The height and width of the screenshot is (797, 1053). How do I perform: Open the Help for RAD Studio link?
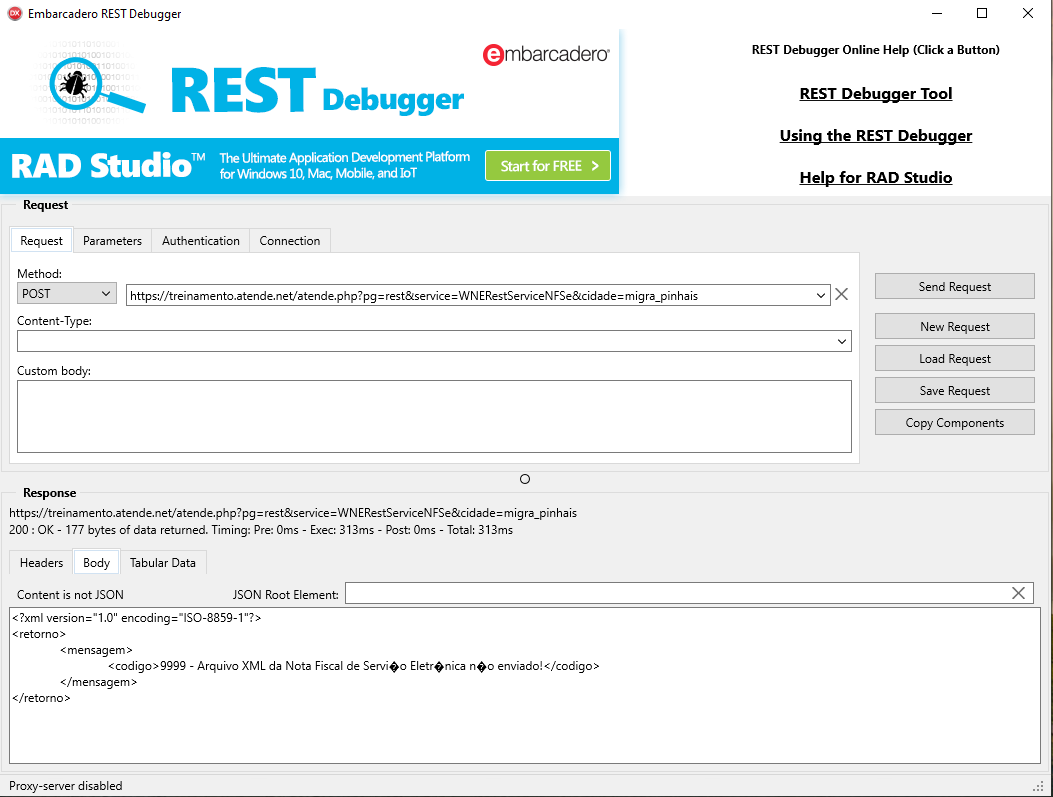point(876,177)
